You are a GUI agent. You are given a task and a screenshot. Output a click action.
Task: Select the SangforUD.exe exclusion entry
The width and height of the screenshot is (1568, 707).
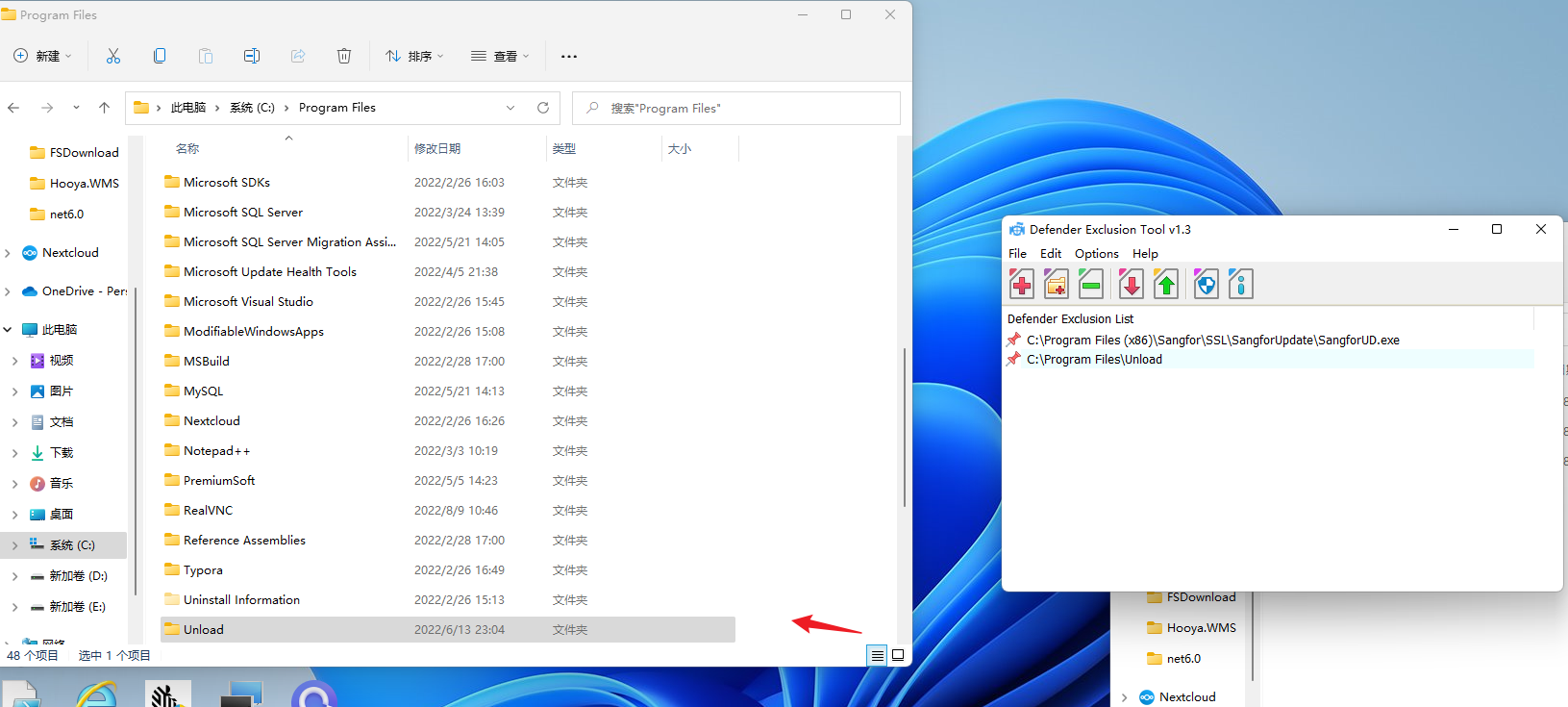click(1212, 340)
